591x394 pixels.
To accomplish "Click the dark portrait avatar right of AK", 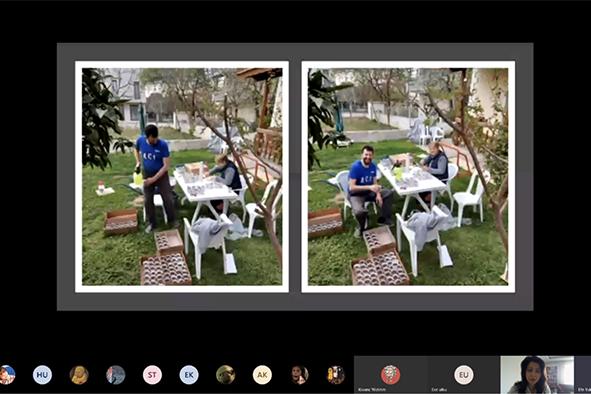I will 299,375.
